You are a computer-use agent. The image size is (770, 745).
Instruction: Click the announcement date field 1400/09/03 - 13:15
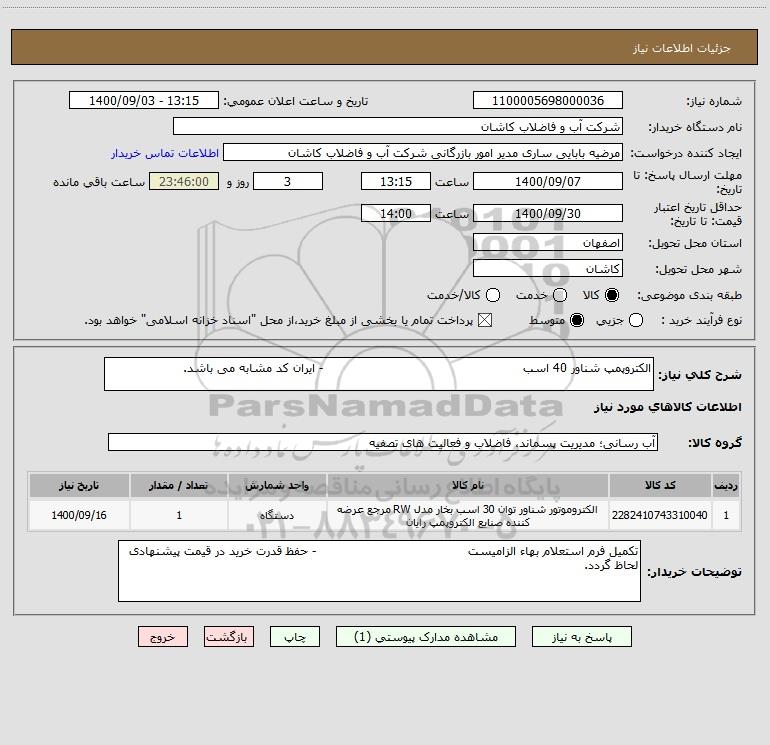click(x=144, y=100)
